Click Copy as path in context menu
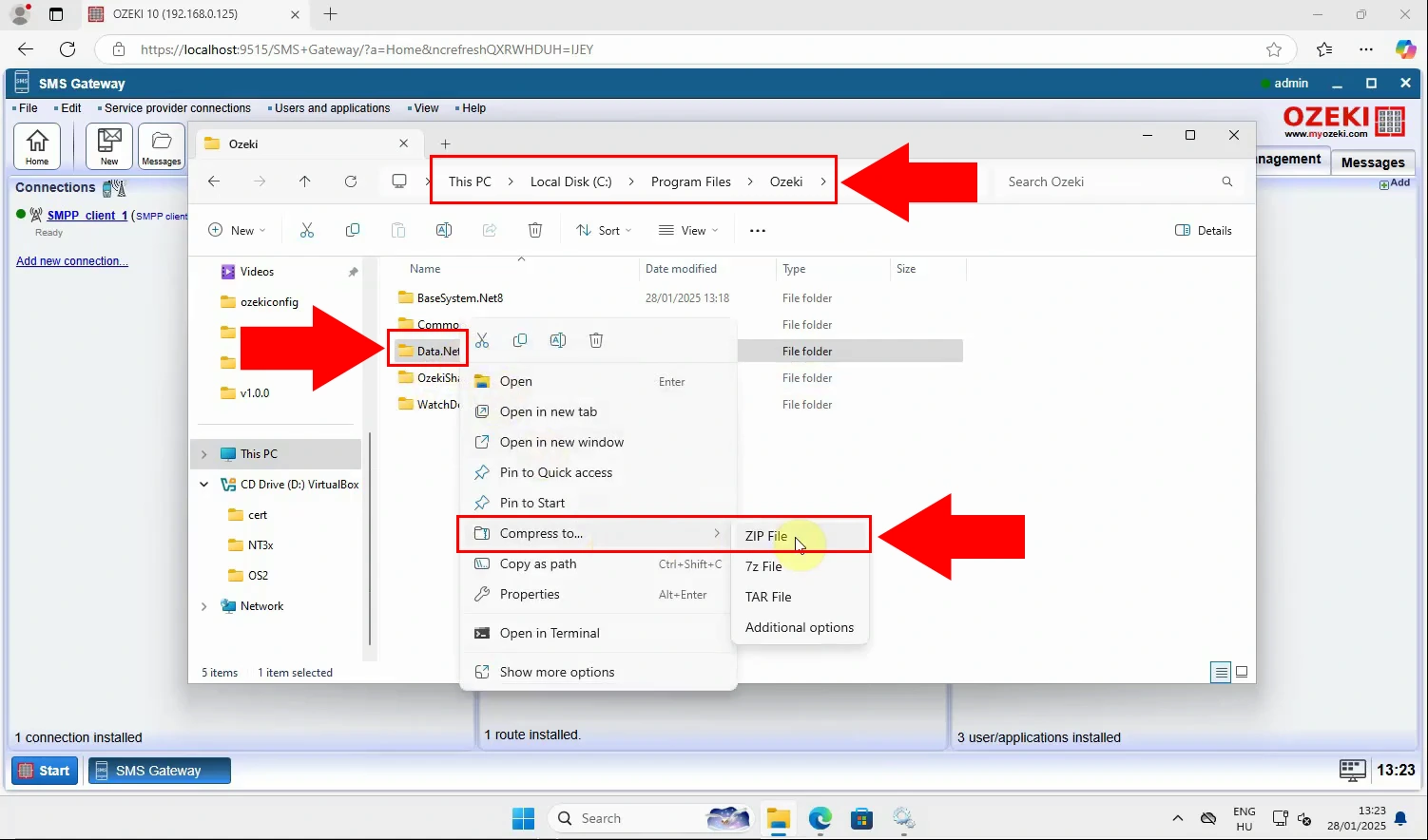 click(x=598, y=563)
